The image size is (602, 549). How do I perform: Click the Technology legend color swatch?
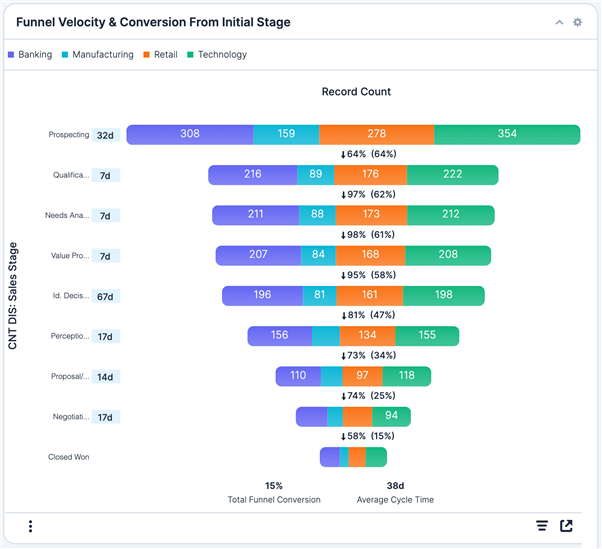190,55
